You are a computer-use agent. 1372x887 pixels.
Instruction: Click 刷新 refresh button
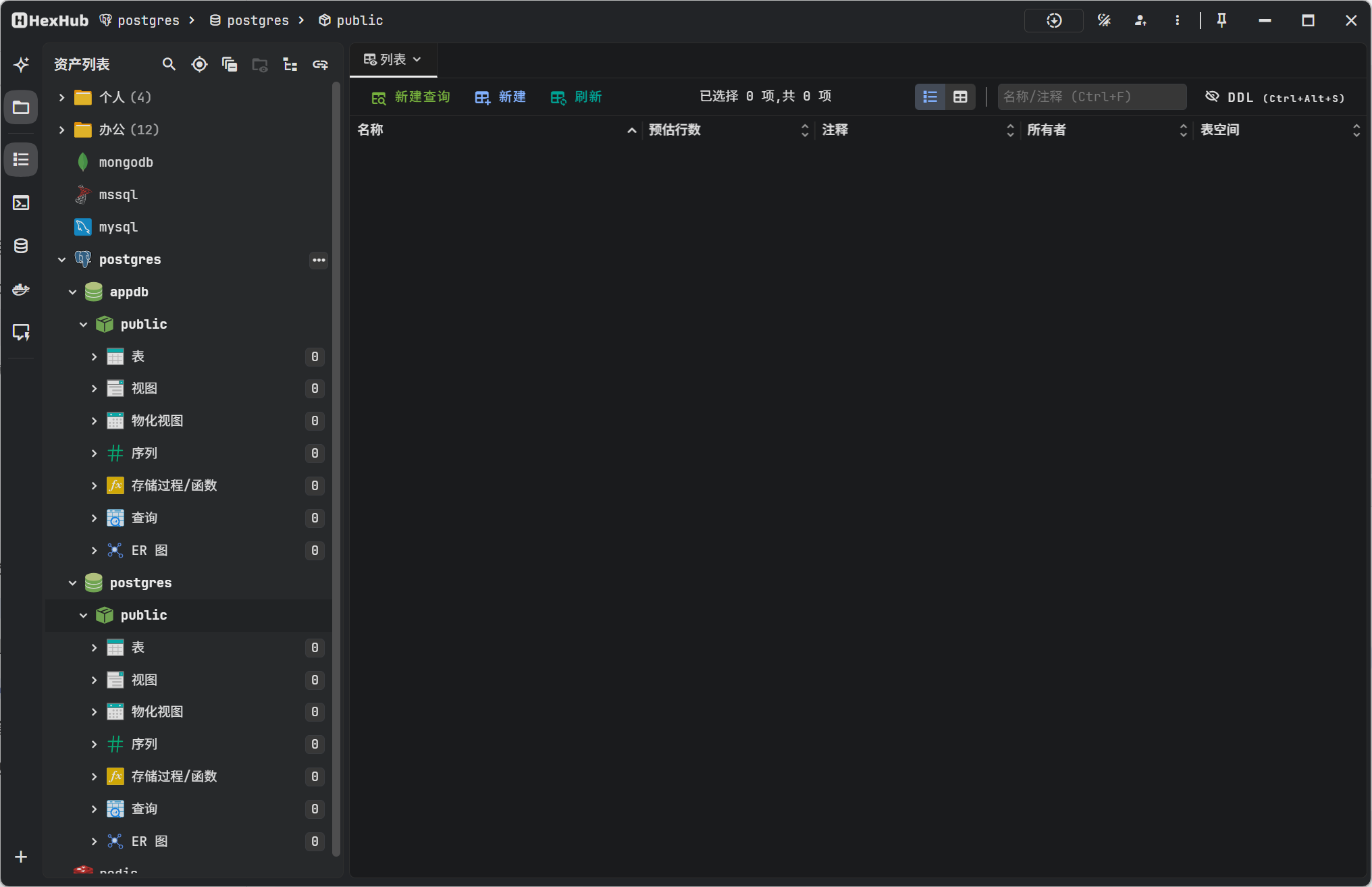click(x=576, y=97)
